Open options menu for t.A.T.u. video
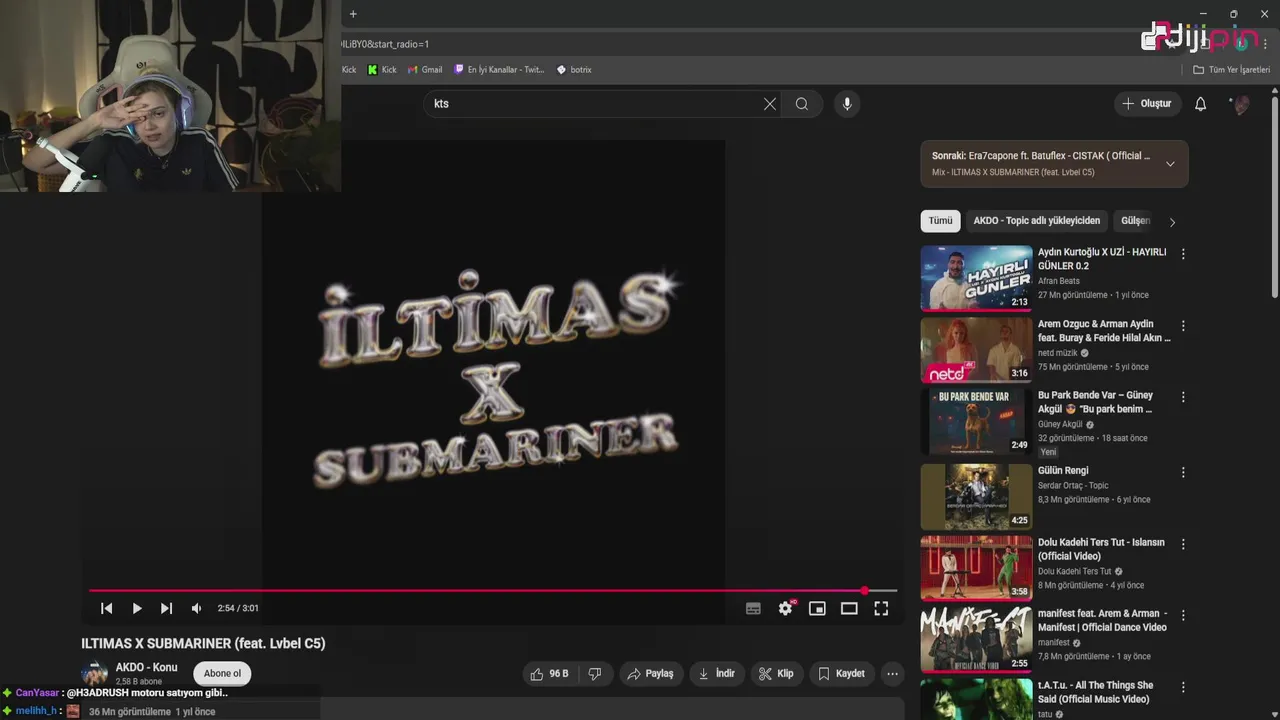 [x=1183, y=687]
